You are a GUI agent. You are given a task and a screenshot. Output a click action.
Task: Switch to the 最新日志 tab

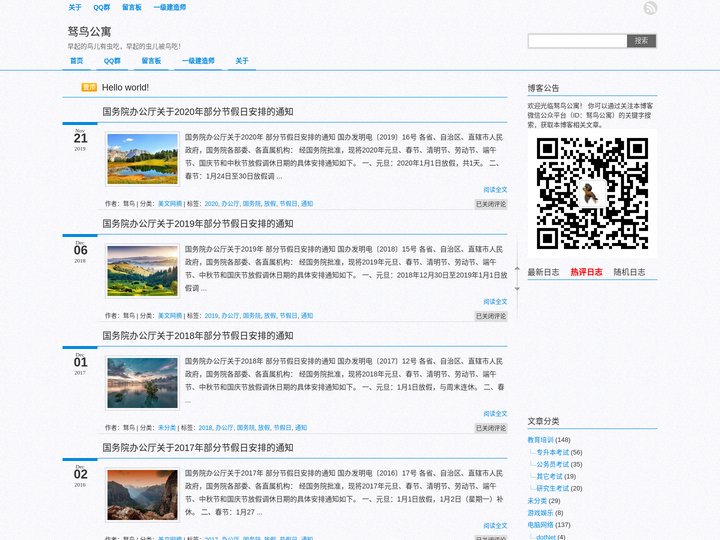[543, 272]
